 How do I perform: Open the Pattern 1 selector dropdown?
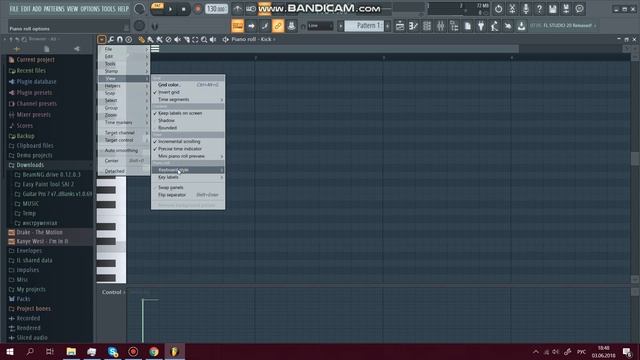tap(364, 26)
